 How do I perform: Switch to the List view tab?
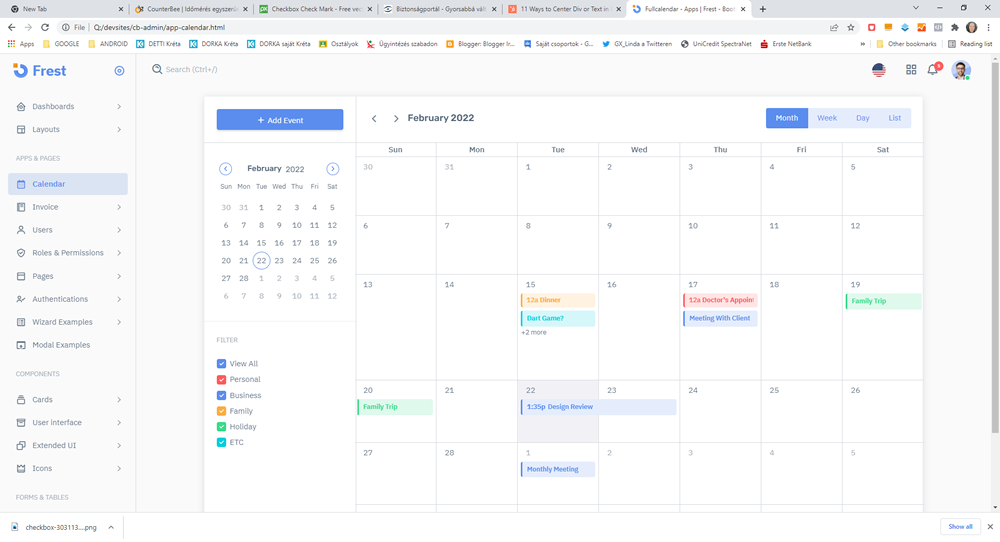[x=894, y=118]
